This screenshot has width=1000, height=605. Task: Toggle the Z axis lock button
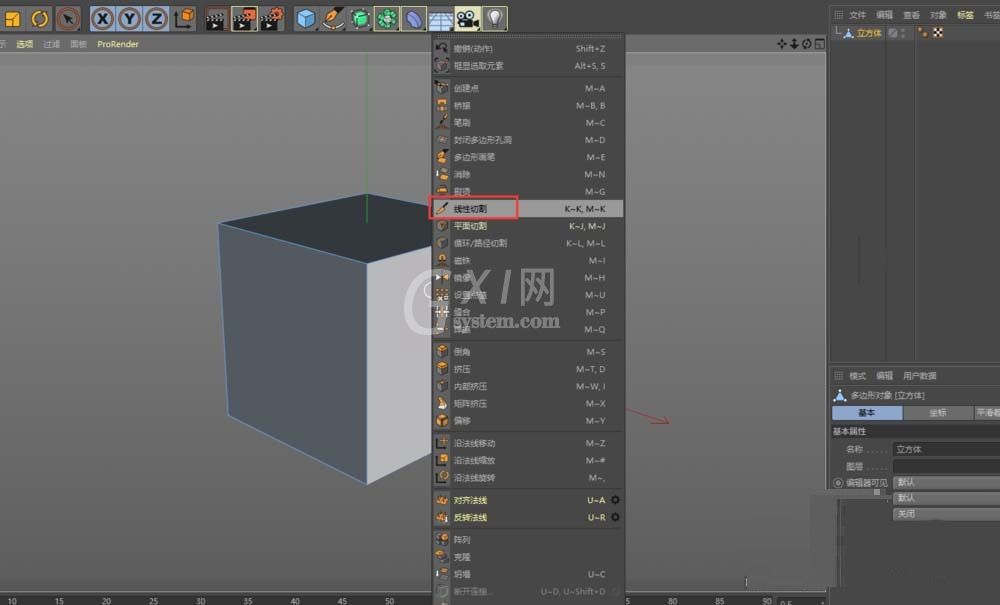pyautogui.click(x=156, y=18)
